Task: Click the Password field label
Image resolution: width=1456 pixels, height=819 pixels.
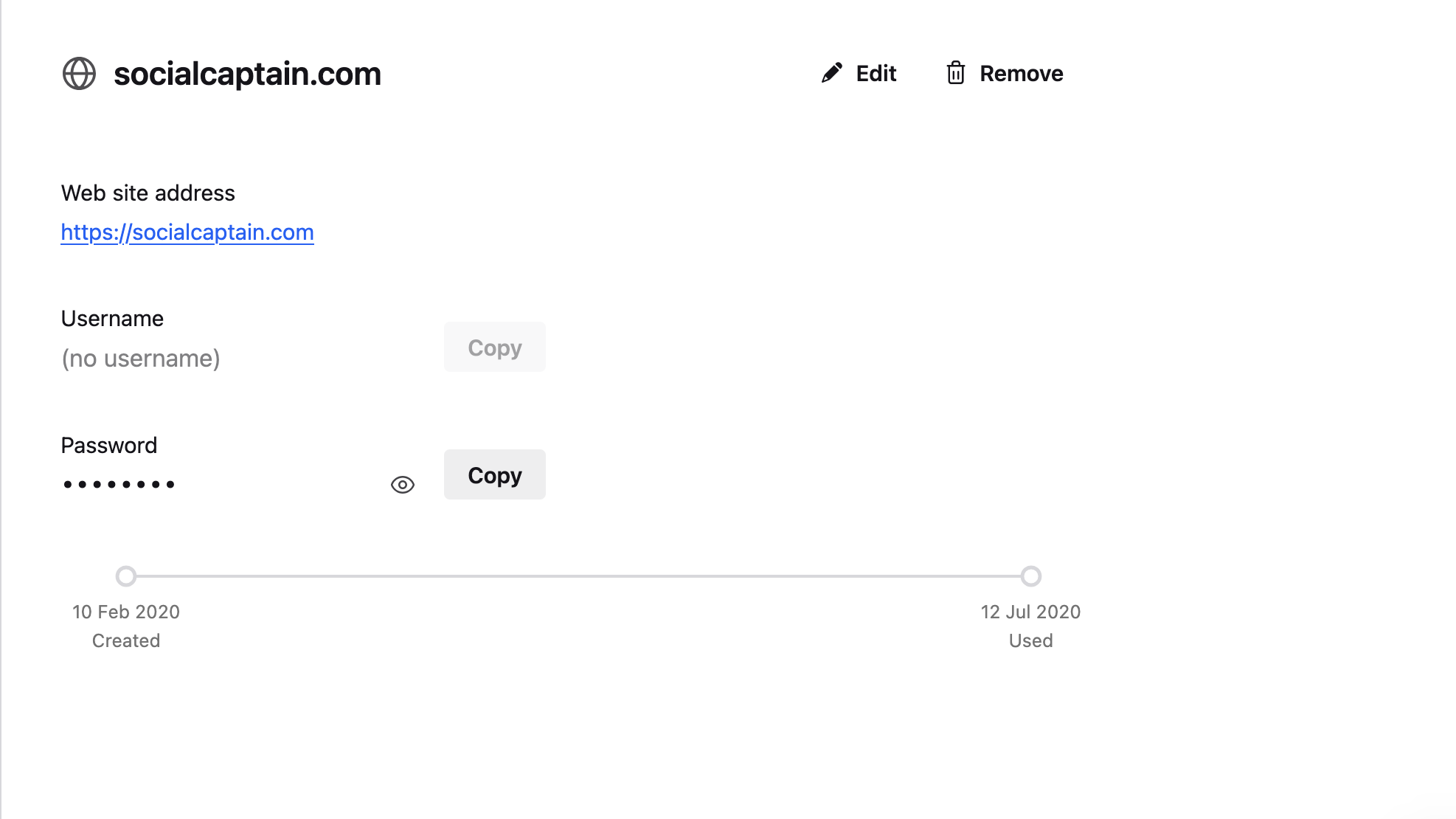Action: [x=109, y=446]
